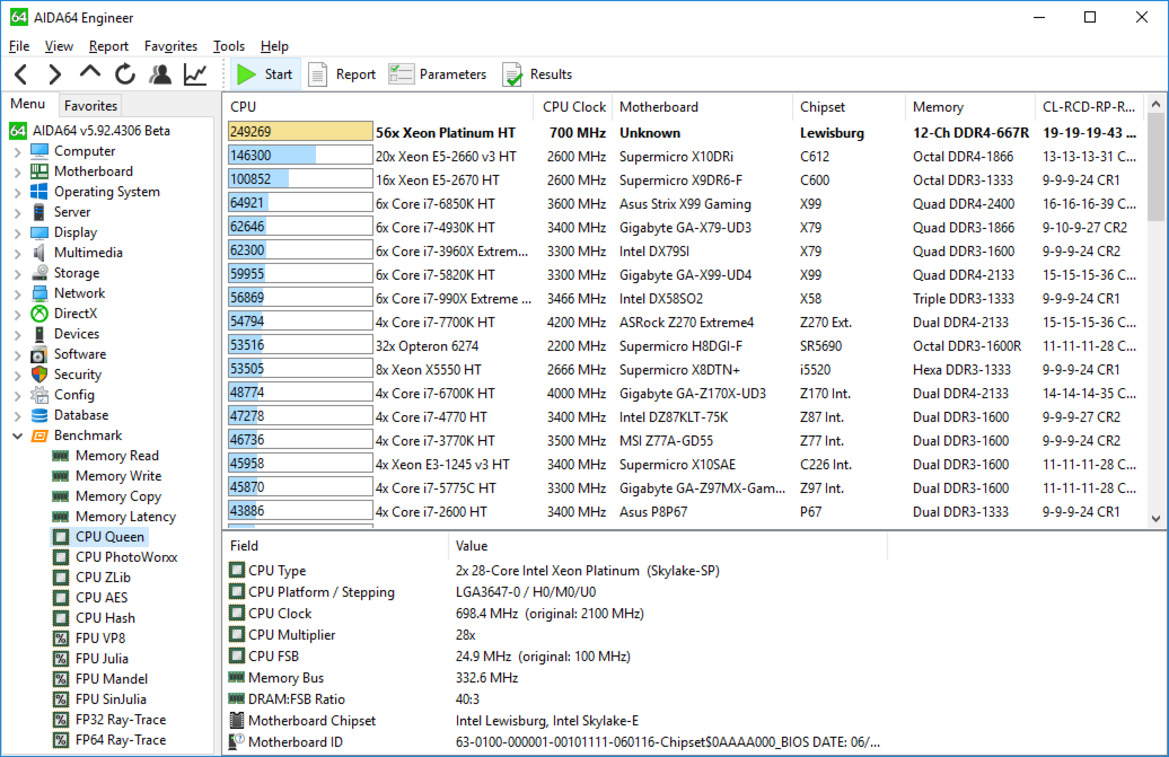
Task: Select Memory Copy benchmark icon
Action: point(61,496)
